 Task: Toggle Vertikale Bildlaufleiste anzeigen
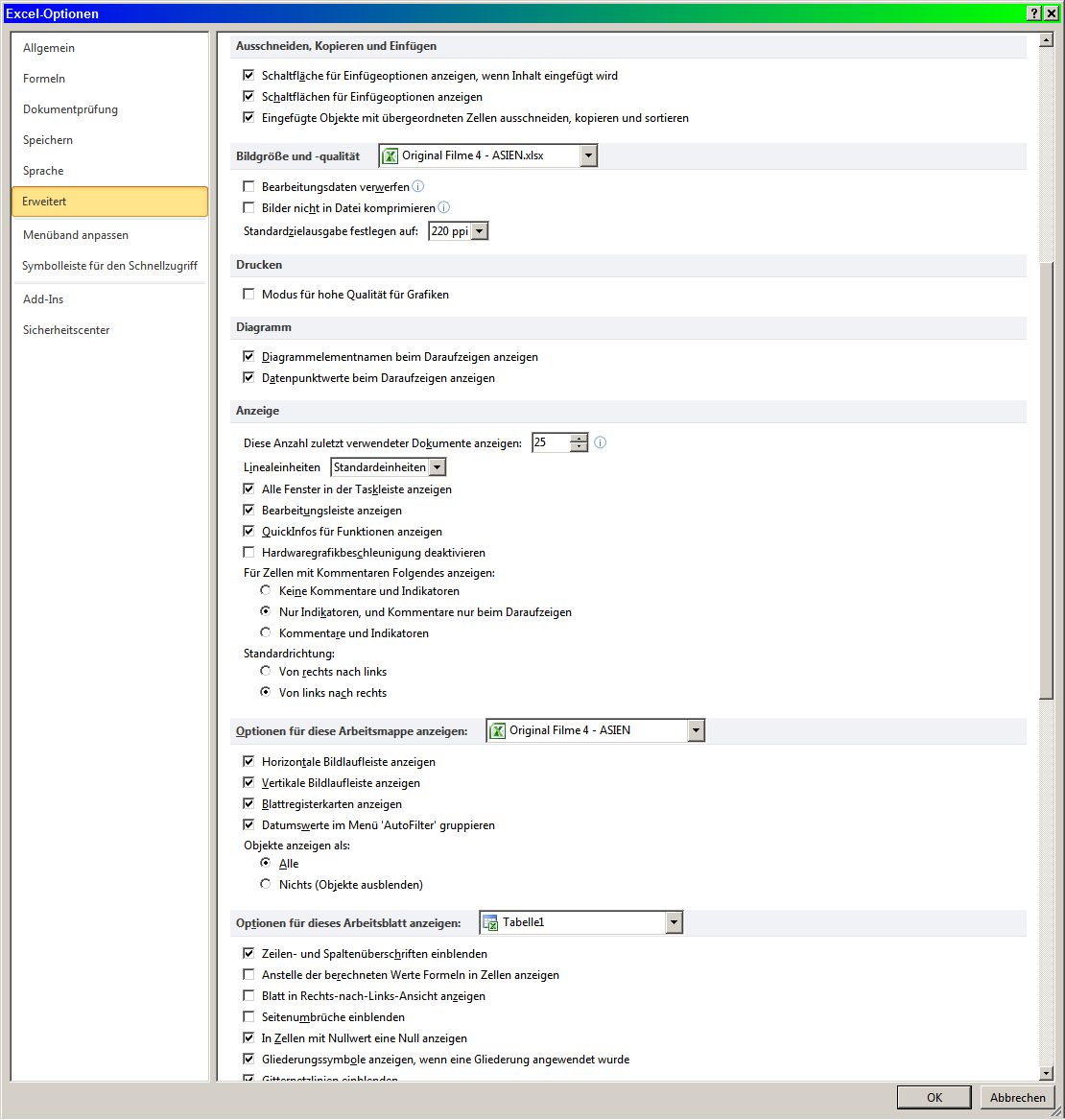(x=248, y=783)
